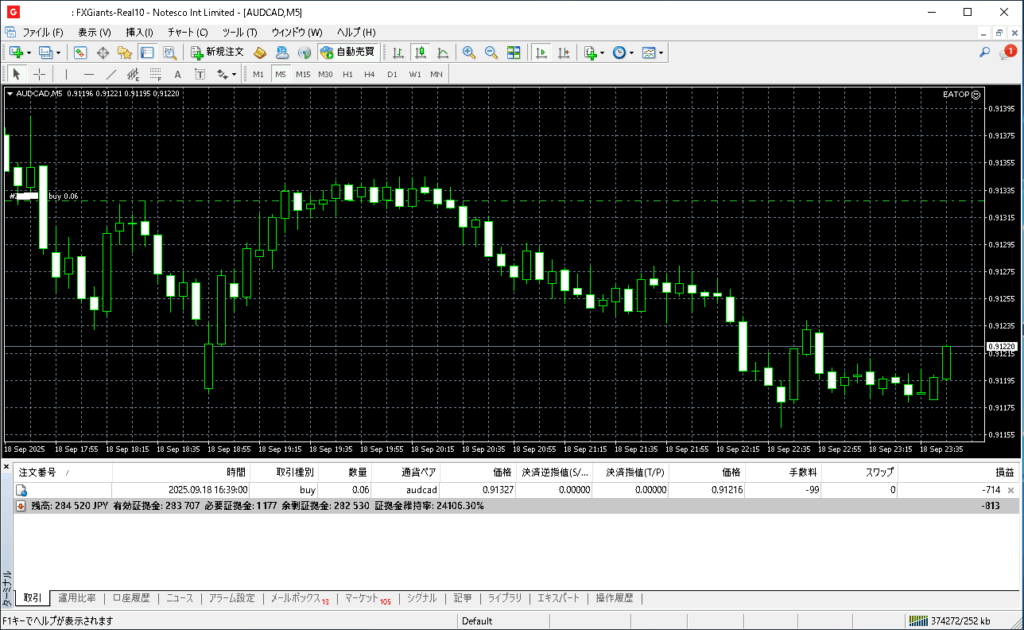Image resolution: width=1024 pixels, height=630 pixels.
Task: Switch to line chart view
Action: point(443,52)
